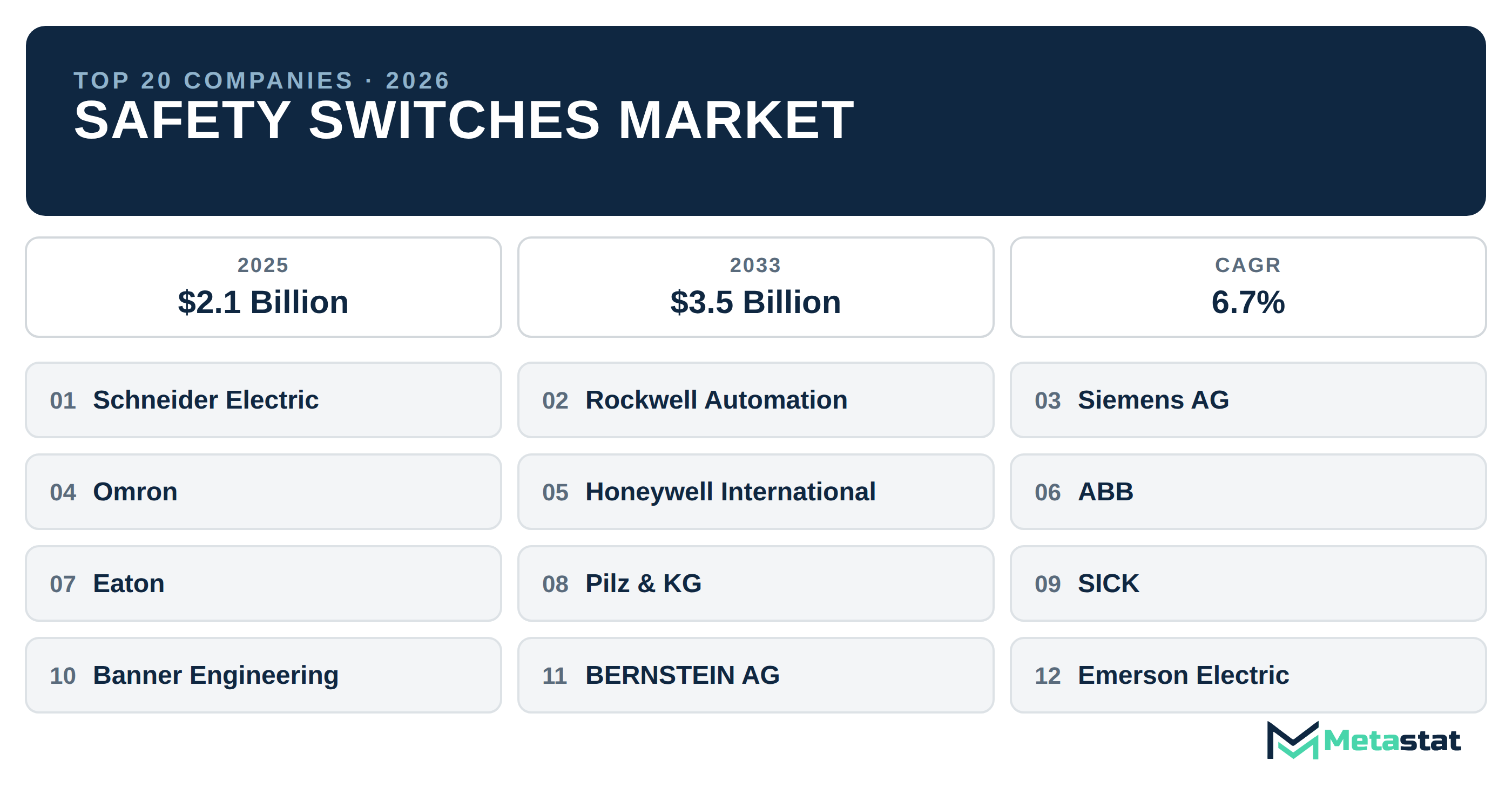Select the SAFETY SWITCHES MARKET title

coord(464,120)
